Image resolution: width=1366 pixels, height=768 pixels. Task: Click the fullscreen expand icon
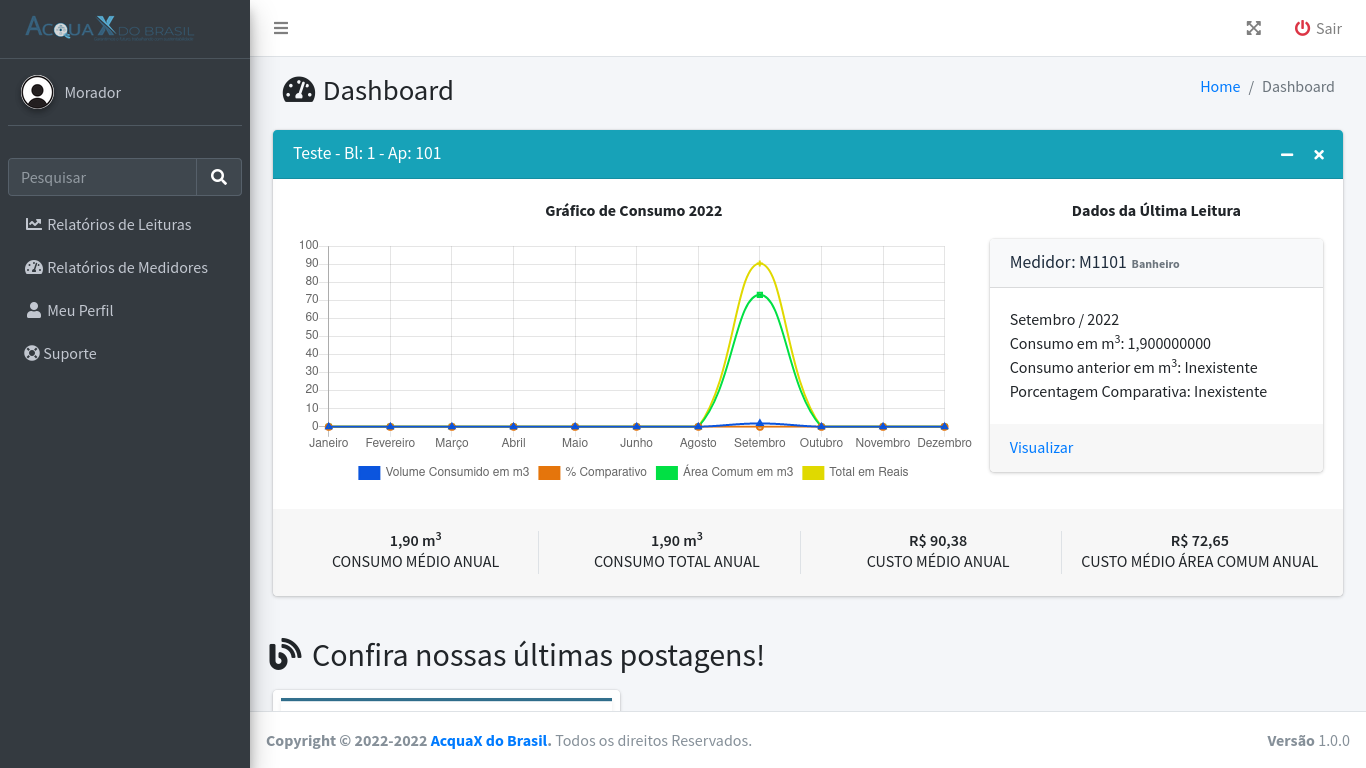[1253, 28]
